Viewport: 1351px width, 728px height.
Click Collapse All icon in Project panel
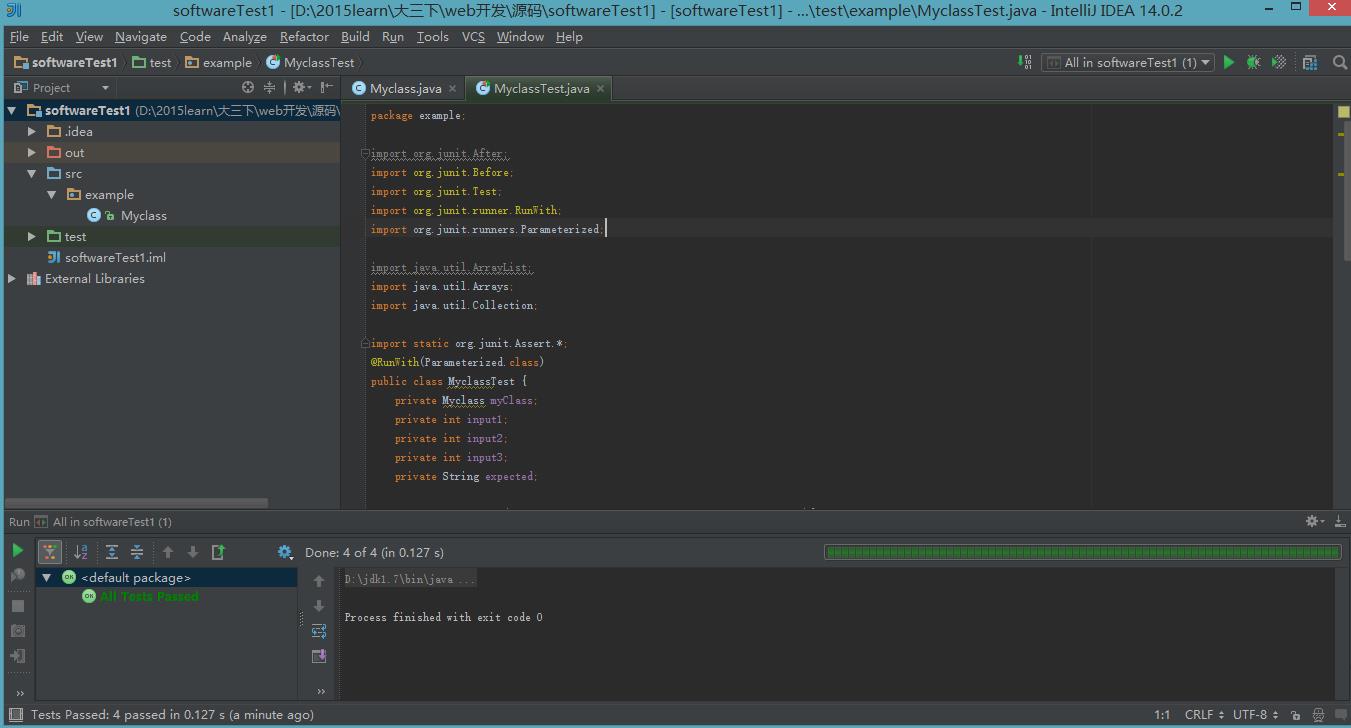pos(269,88)
